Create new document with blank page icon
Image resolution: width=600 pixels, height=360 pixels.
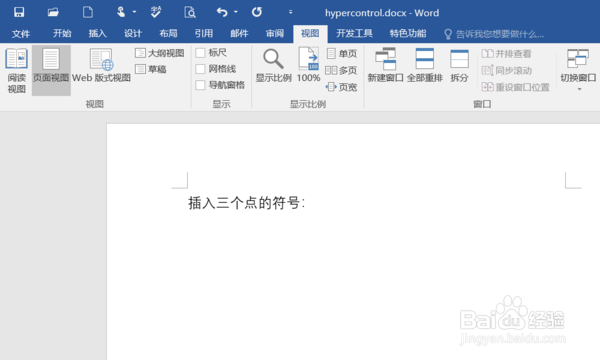tap(88, 12)
